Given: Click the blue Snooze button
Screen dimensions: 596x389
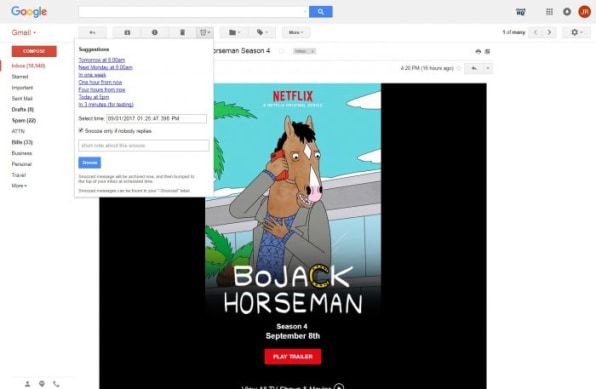Looking at the screenshot, I should (x=90, y=162).
